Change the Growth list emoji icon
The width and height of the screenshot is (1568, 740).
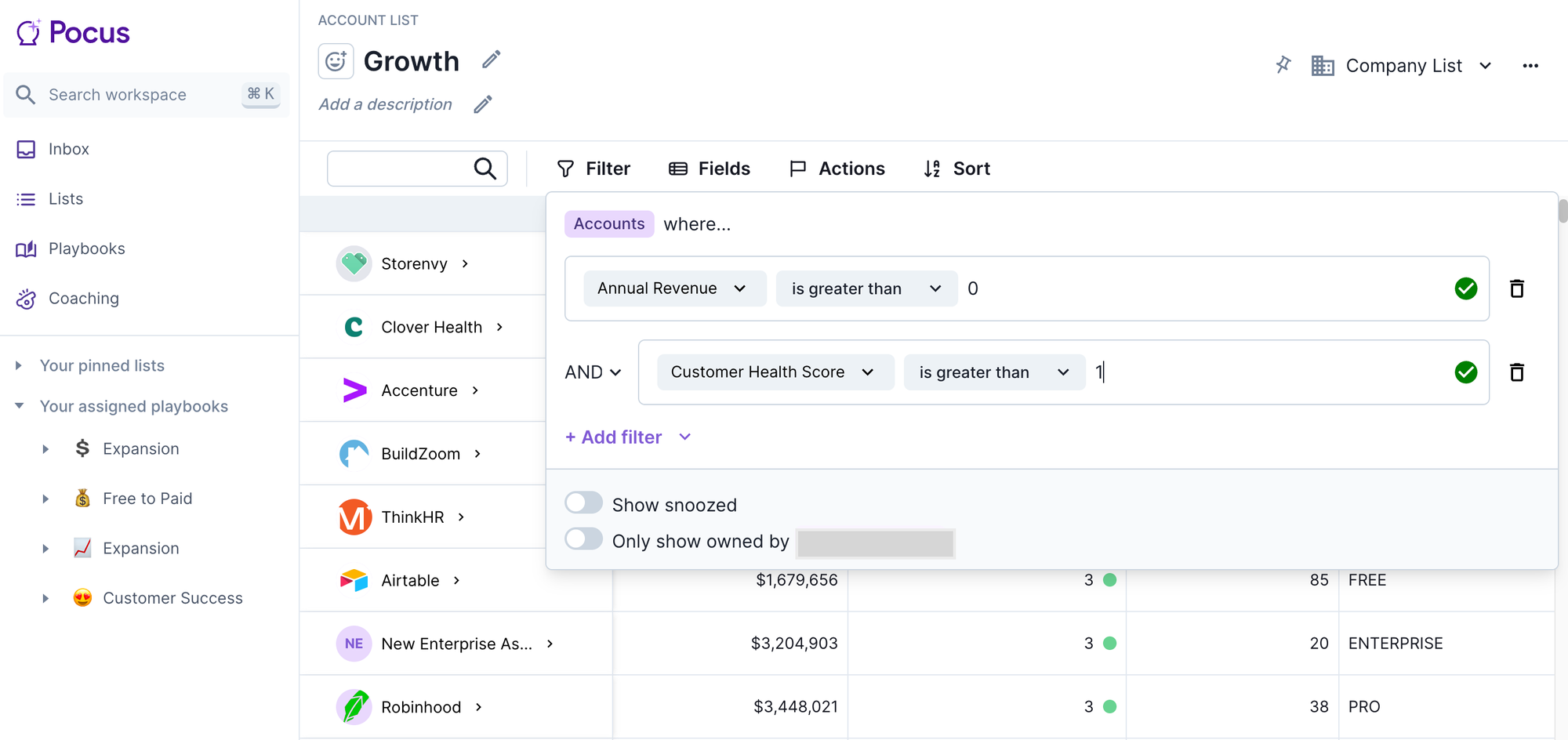tap(336, 61)
